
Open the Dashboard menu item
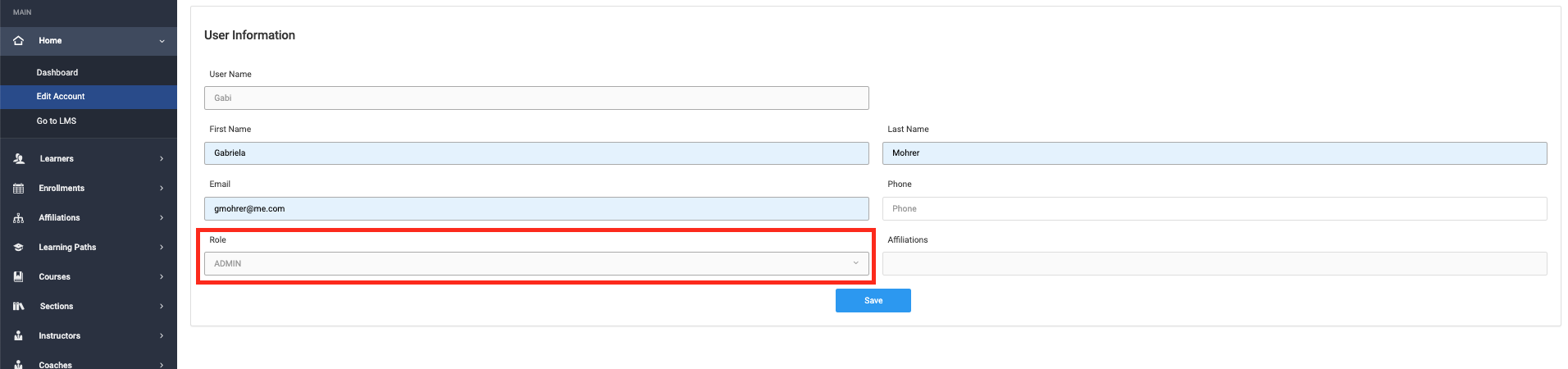pos(57,72)
